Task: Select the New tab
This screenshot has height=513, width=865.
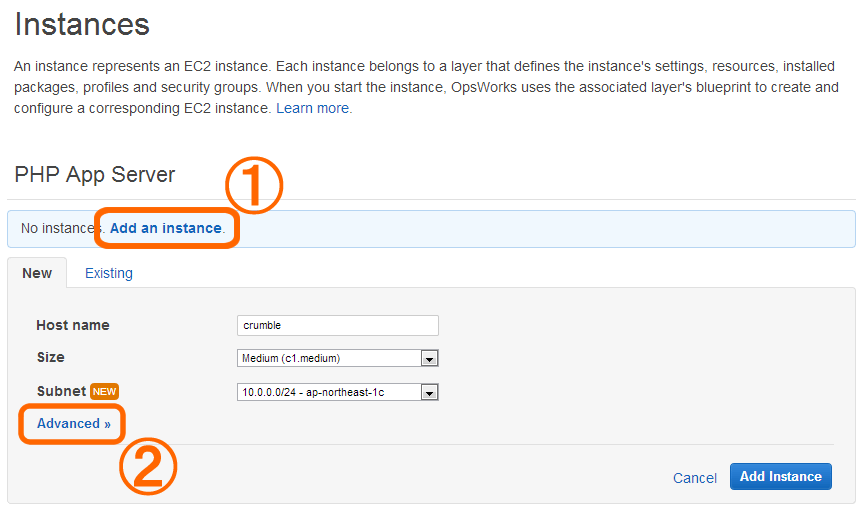Action: point(37,273)
